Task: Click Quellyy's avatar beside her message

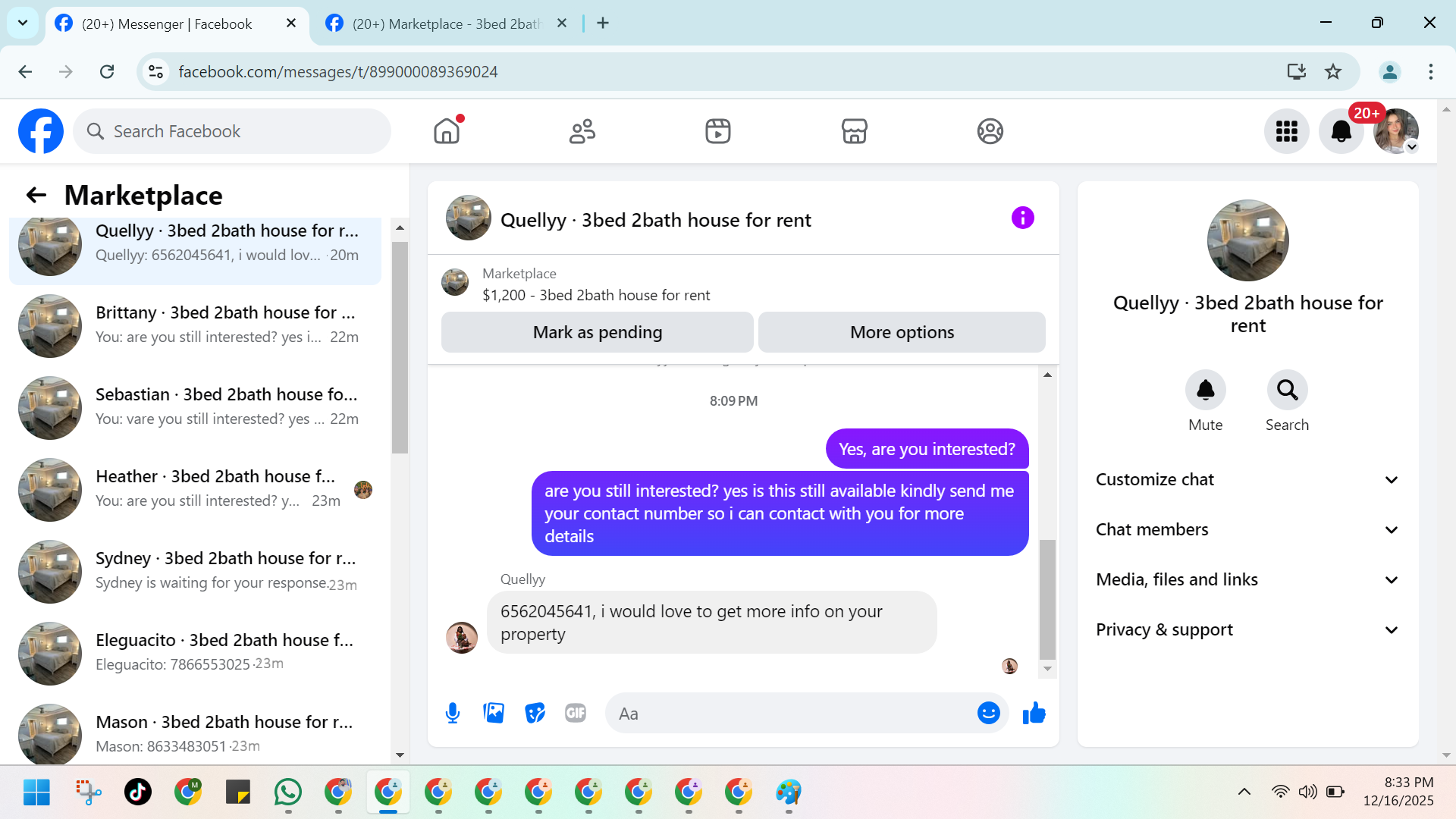Action: (x=462, y=638)
